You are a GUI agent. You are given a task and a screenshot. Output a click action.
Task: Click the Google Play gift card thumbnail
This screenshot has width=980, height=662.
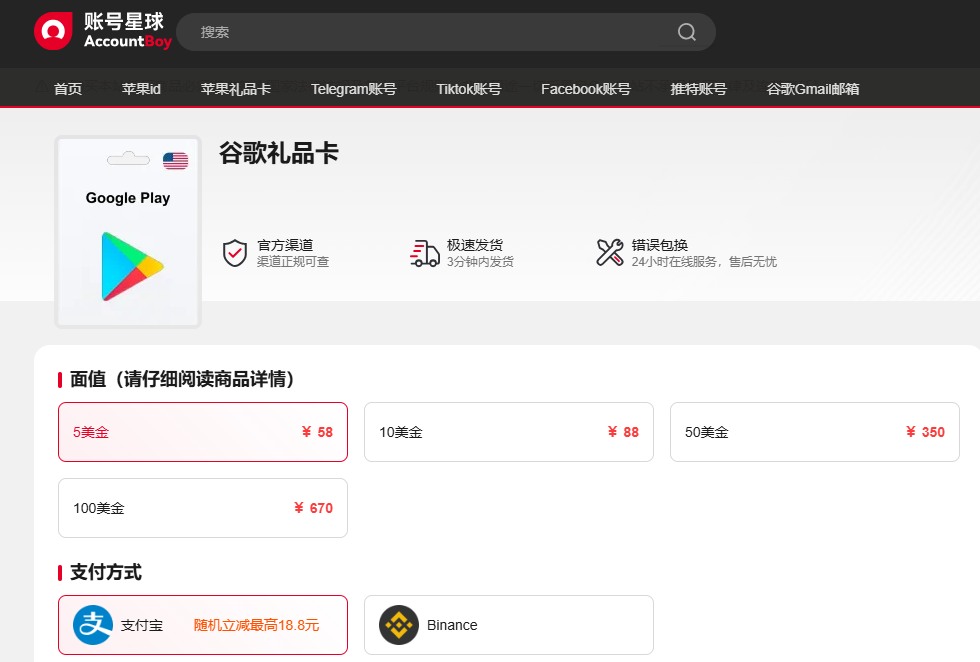coord(128,232)
